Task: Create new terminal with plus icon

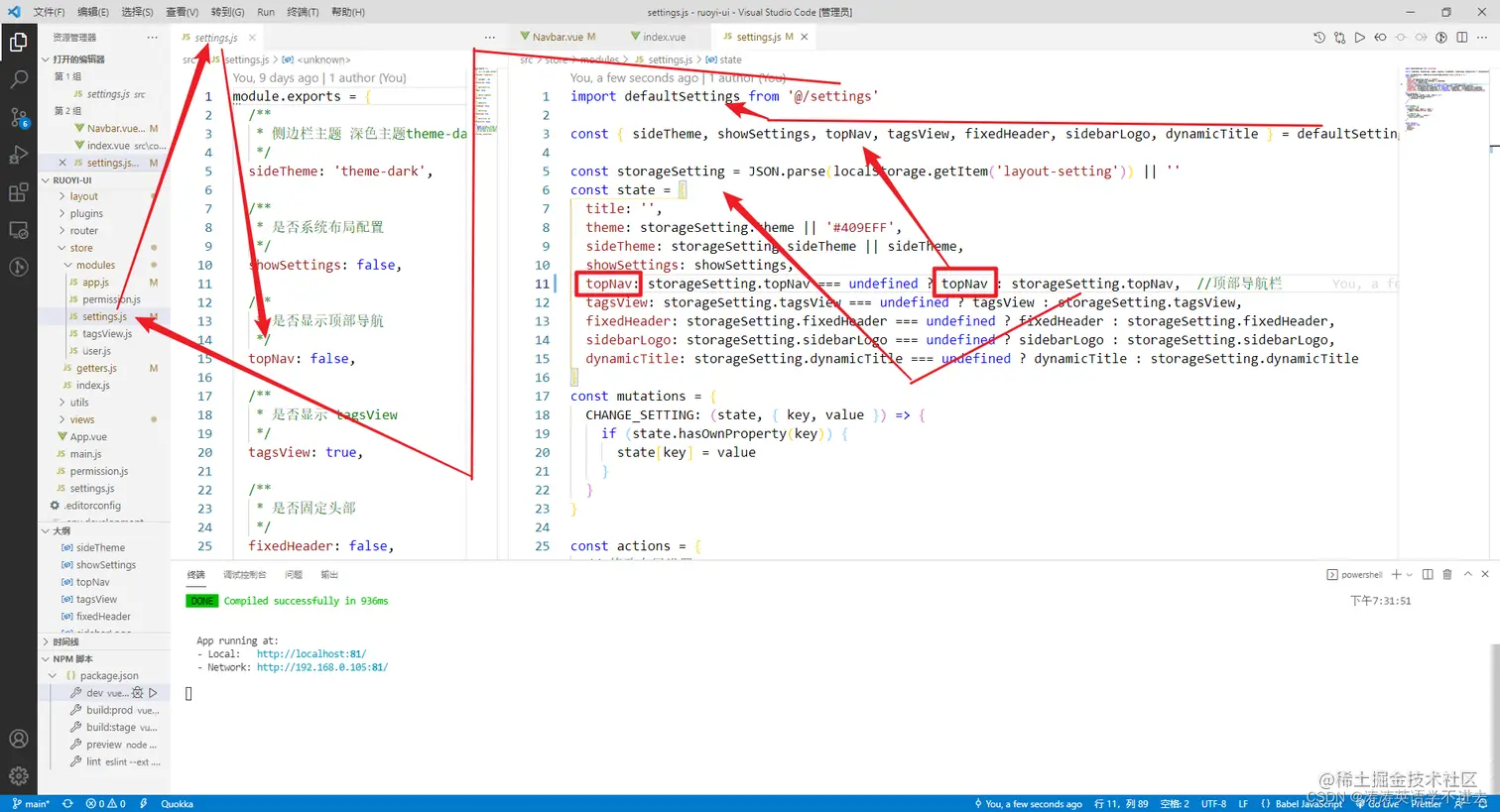Action: (1396, 574)
